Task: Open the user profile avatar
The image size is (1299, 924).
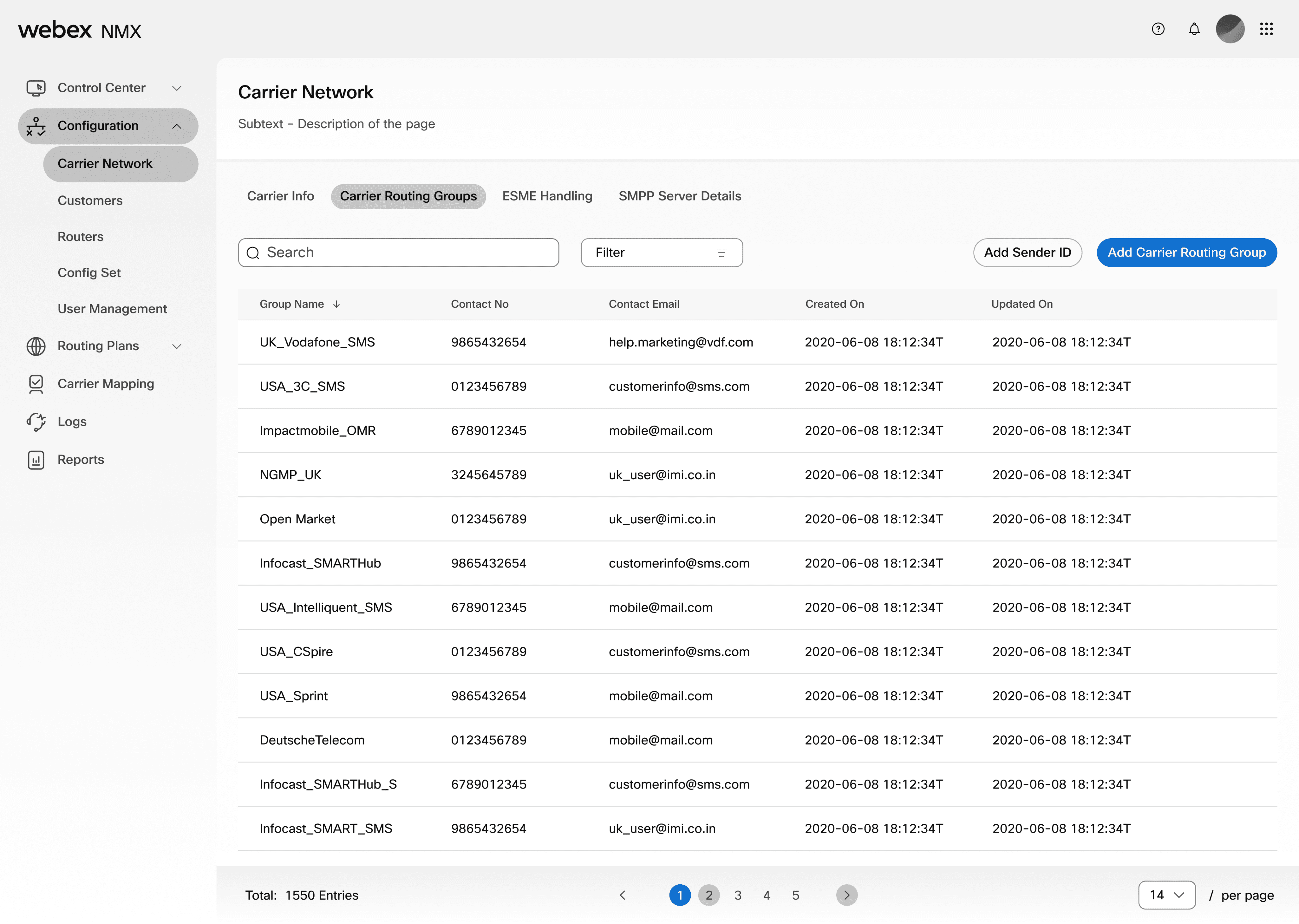Action: point(1230,29)
